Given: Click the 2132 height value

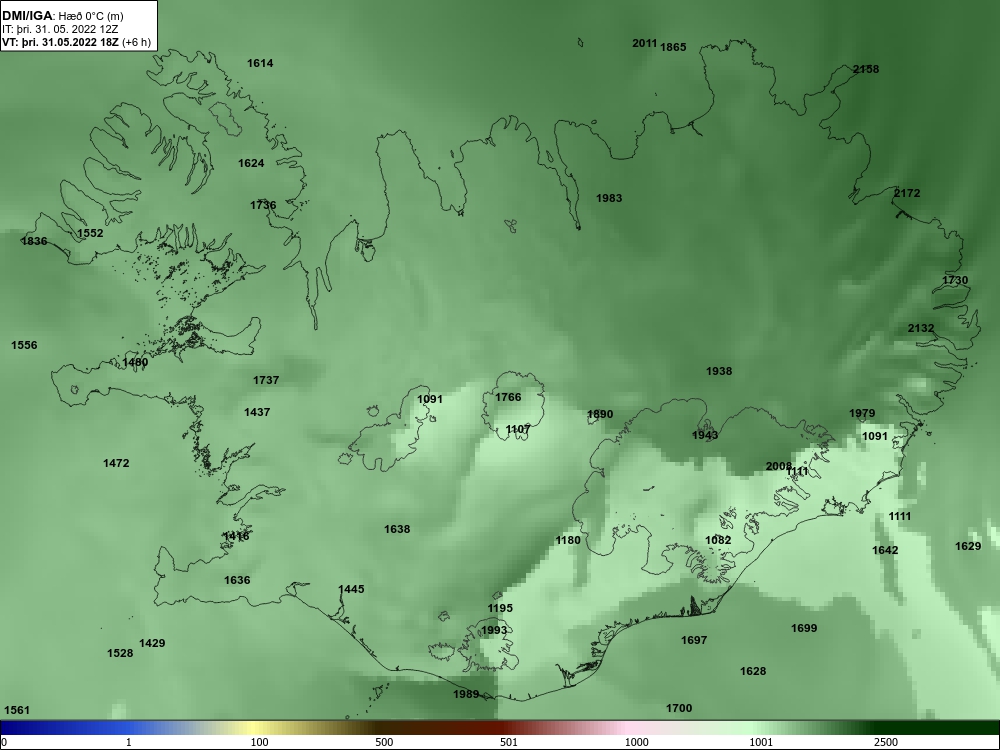Looking at the screenshot, I should coord(921,328).
